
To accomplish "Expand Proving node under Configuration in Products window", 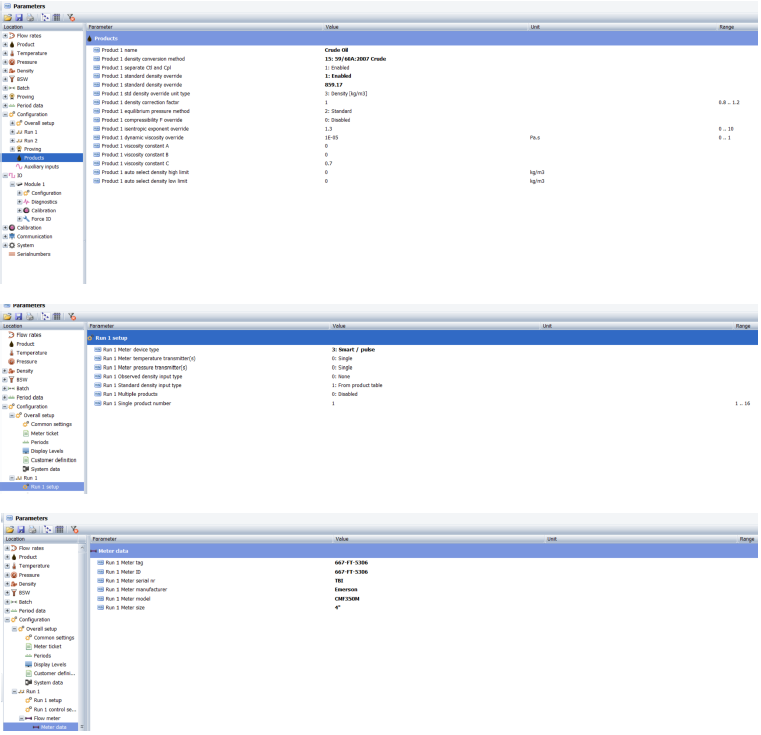I will pos(13,149).
